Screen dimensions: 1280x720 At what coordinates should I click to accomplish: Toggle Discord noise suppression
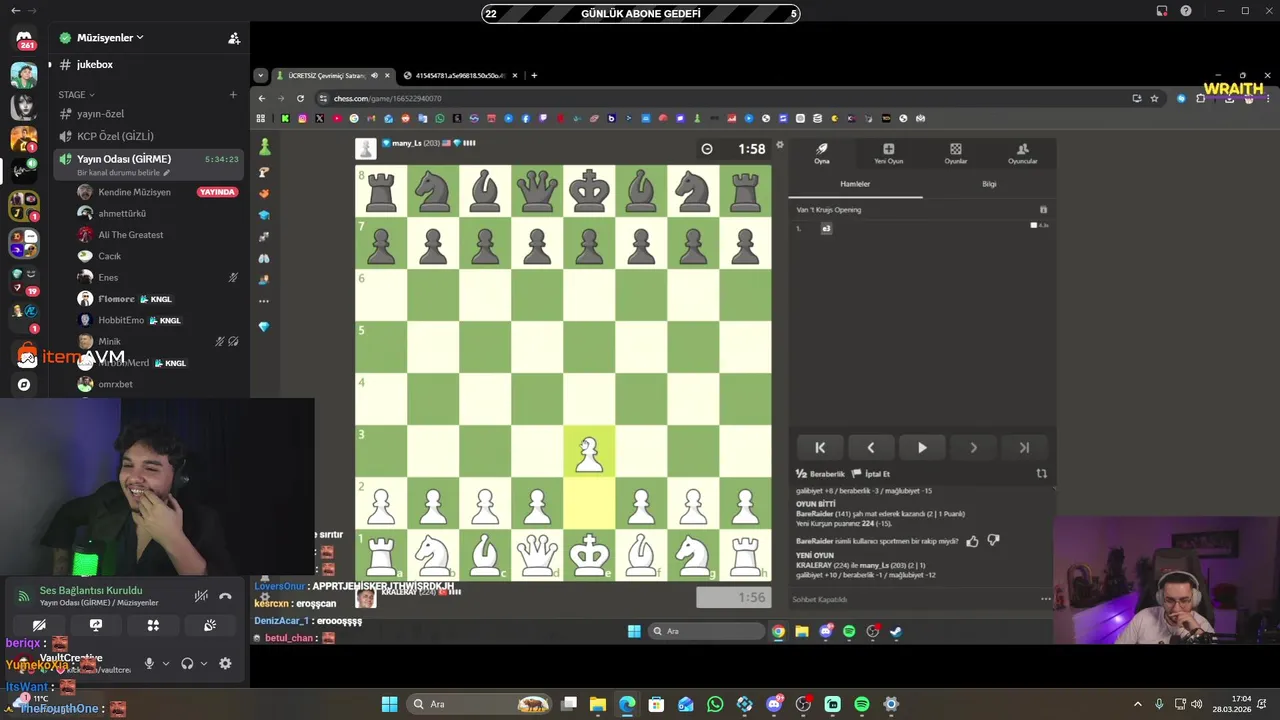click(201, 596)
